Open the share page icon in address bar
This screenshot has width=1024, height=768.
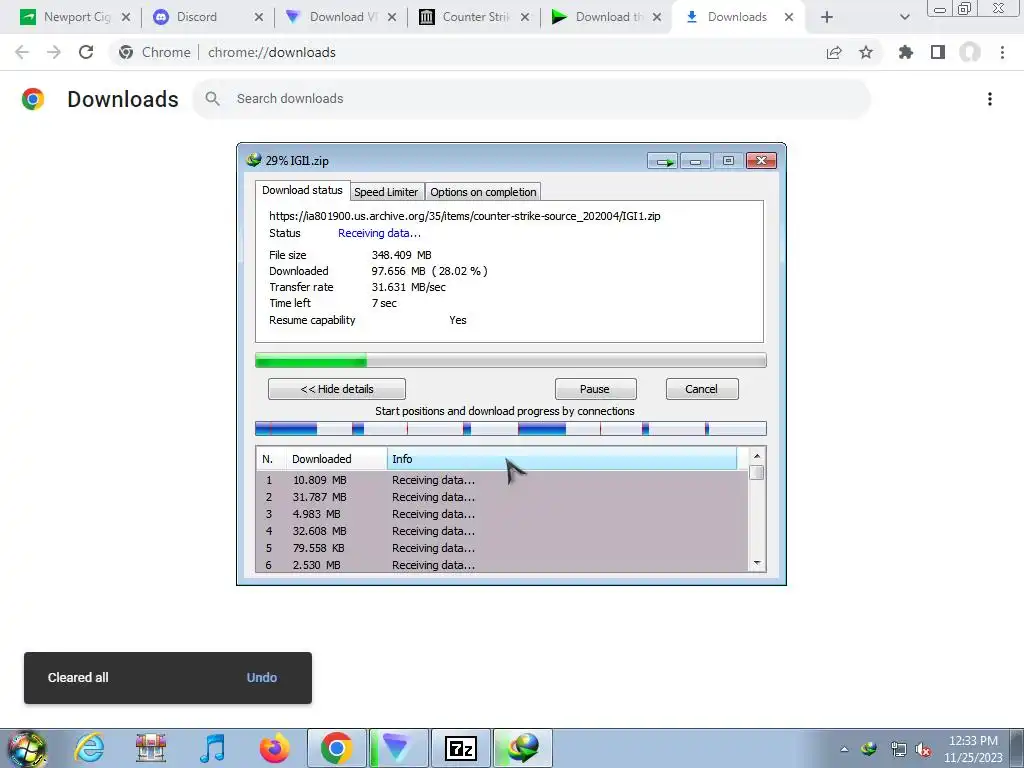tap(834, 52)
